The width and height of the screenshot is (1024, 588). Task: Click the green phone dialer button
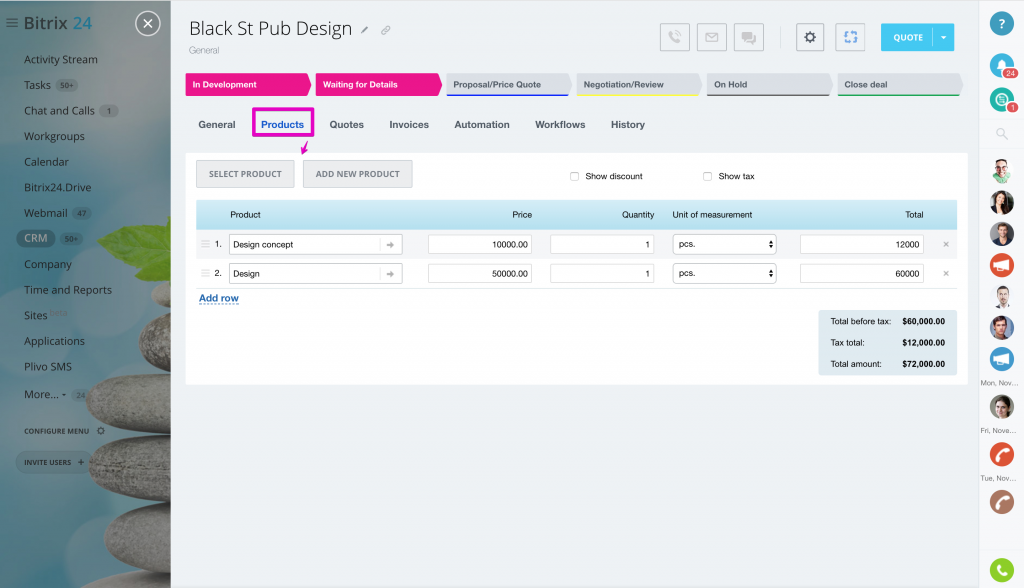pos(1001,570)
